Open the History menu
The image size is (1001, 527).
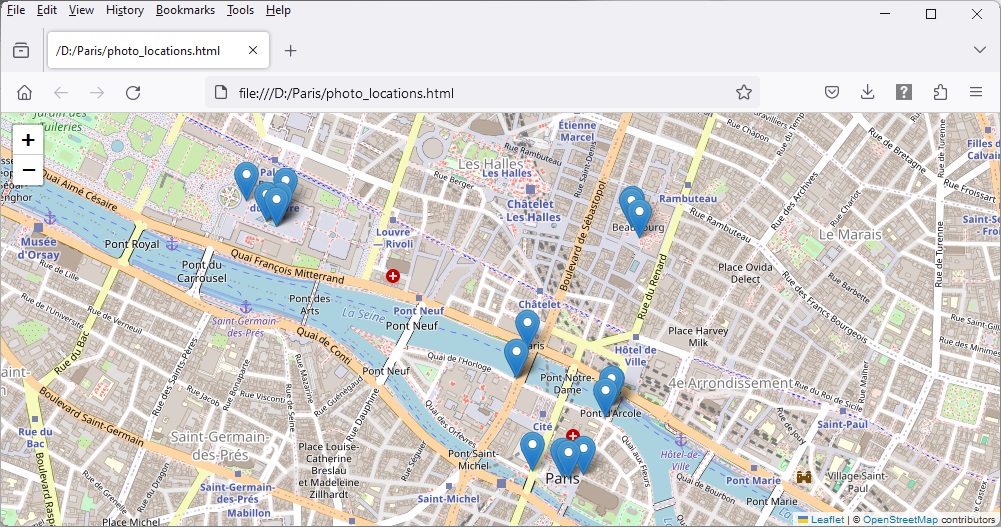pyautogui.click(x=124, y=10)
